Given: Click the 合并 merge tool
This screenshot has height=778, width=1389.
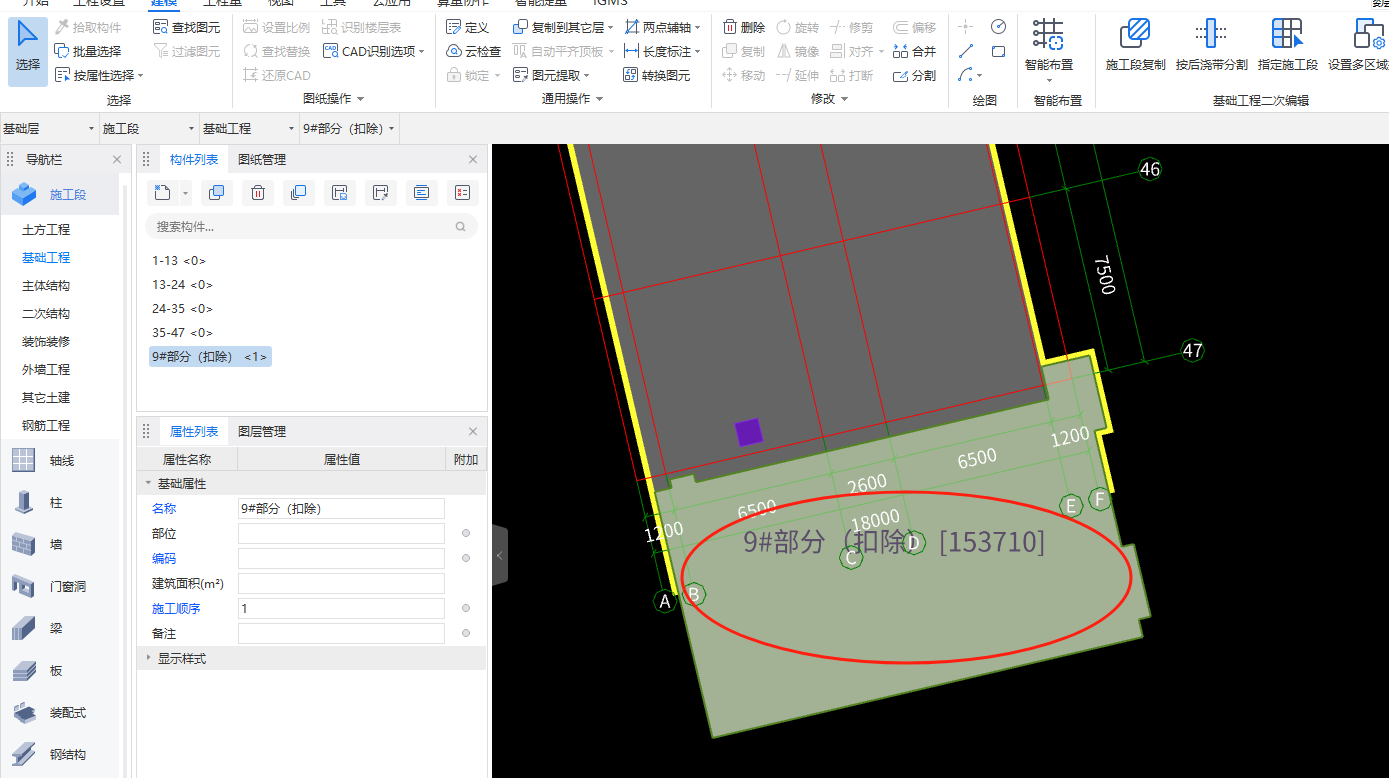Looking at the screenshot, I should 914,51.
